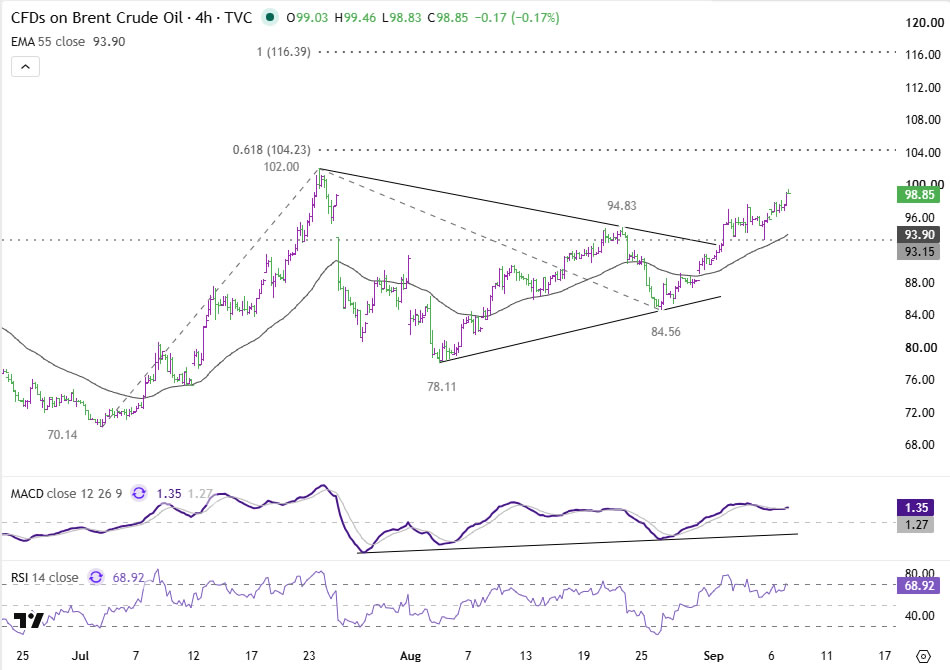Viewport: 950px width, 670px height.
Task: Click the gray 93.15 price label
Action: coord(918,251)
